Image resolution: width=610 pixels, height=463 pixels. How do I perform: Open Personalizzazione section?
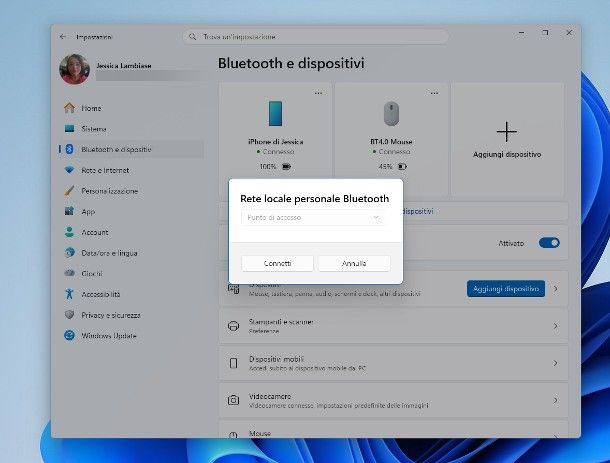coord(131,191)
